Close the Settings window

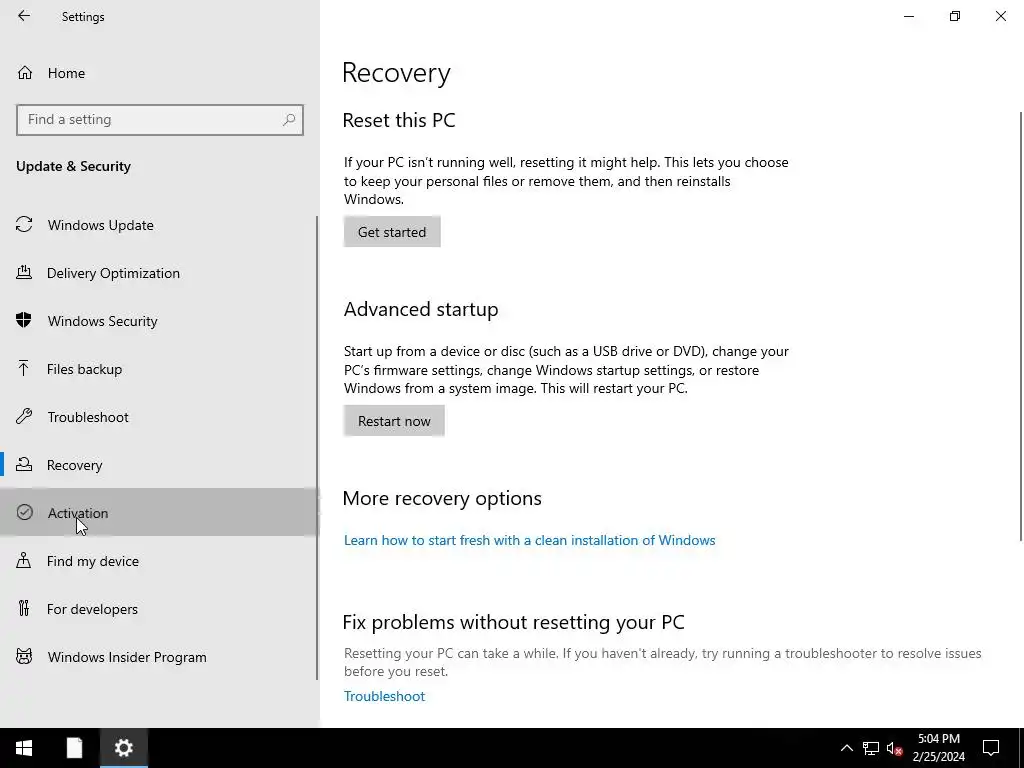(x=1000, y=16)
